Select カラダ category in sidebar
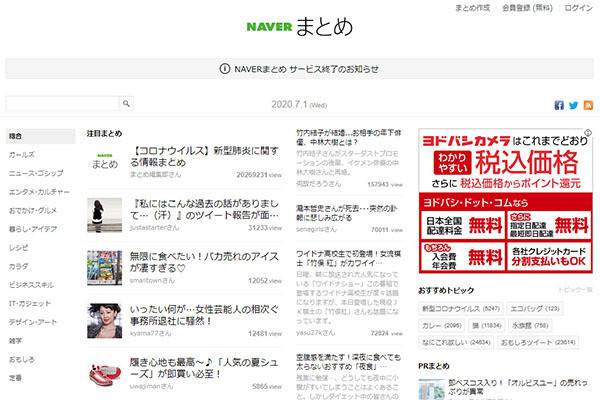 18,266
